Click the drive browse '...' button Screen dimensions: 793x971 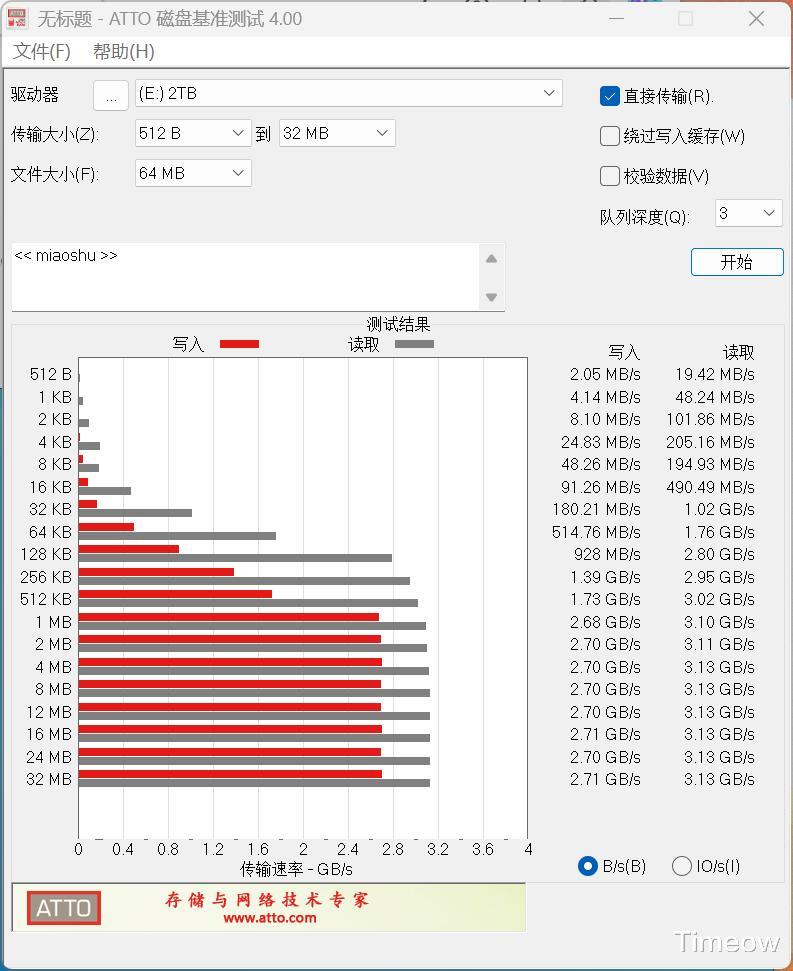(111, 95)
